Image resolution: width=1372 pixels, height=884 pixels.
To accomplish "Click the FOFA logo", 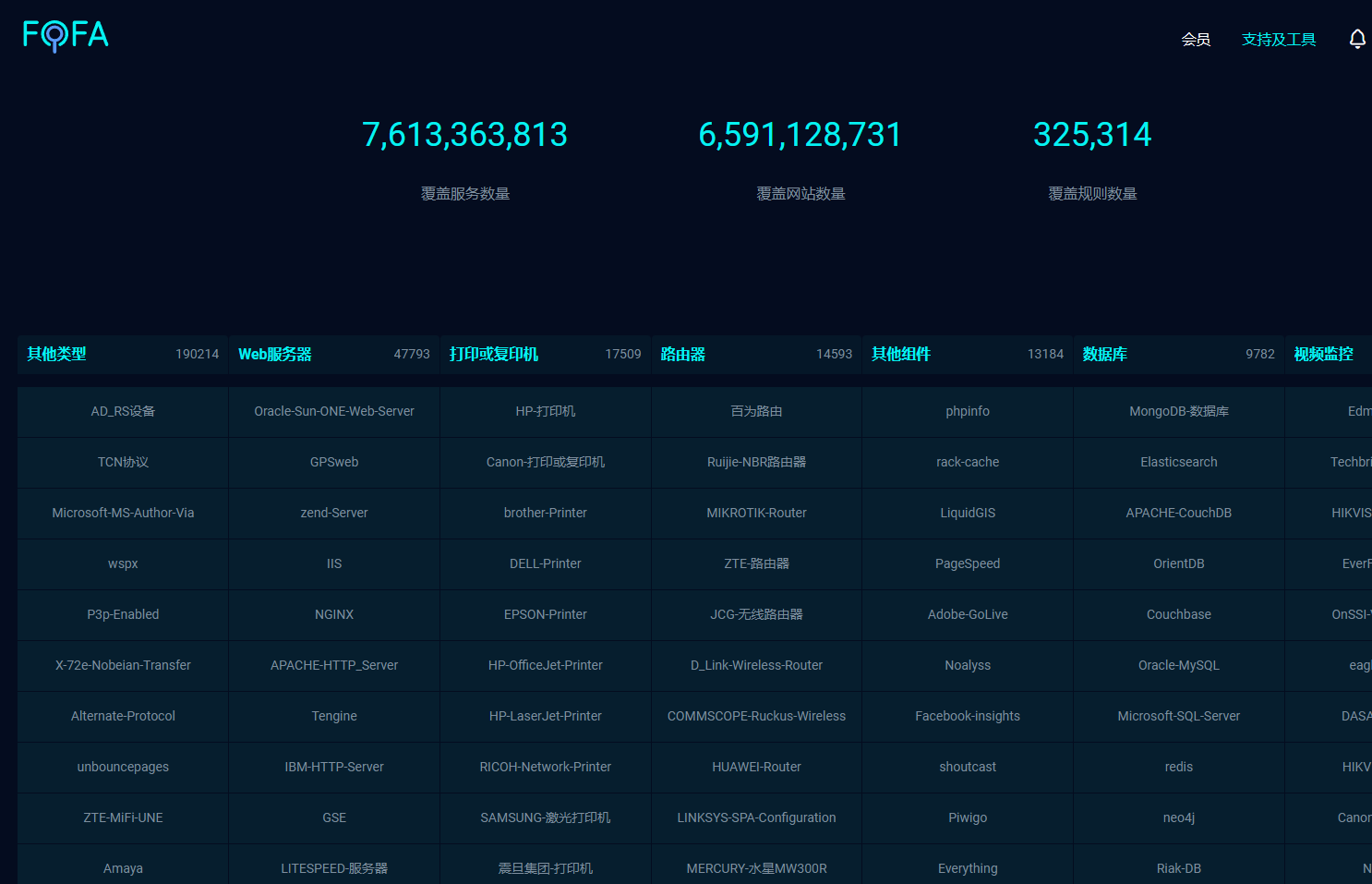I will [66, 35].
